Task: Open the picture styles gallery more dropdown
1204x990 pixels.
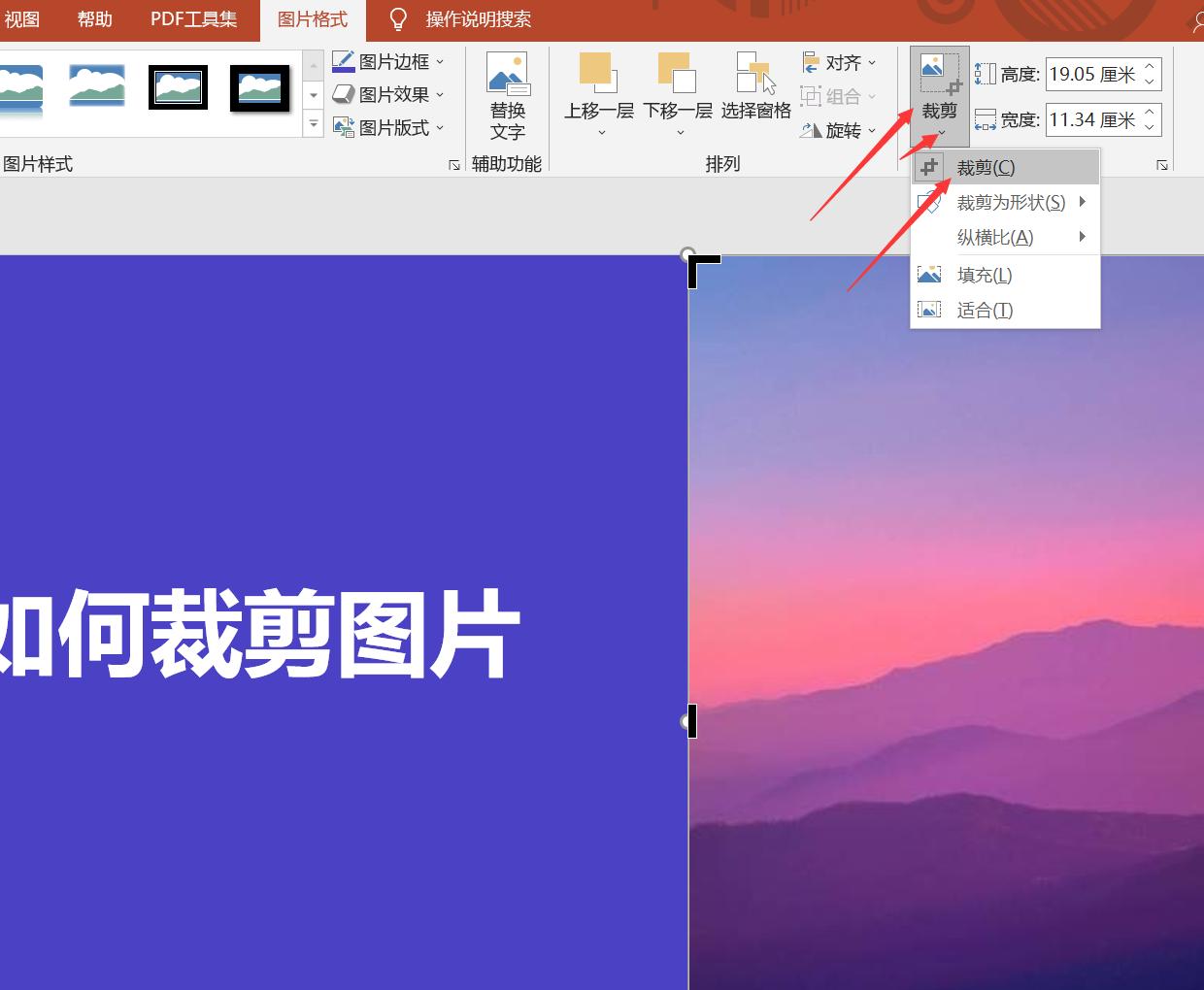Action: tap(313, 125)
